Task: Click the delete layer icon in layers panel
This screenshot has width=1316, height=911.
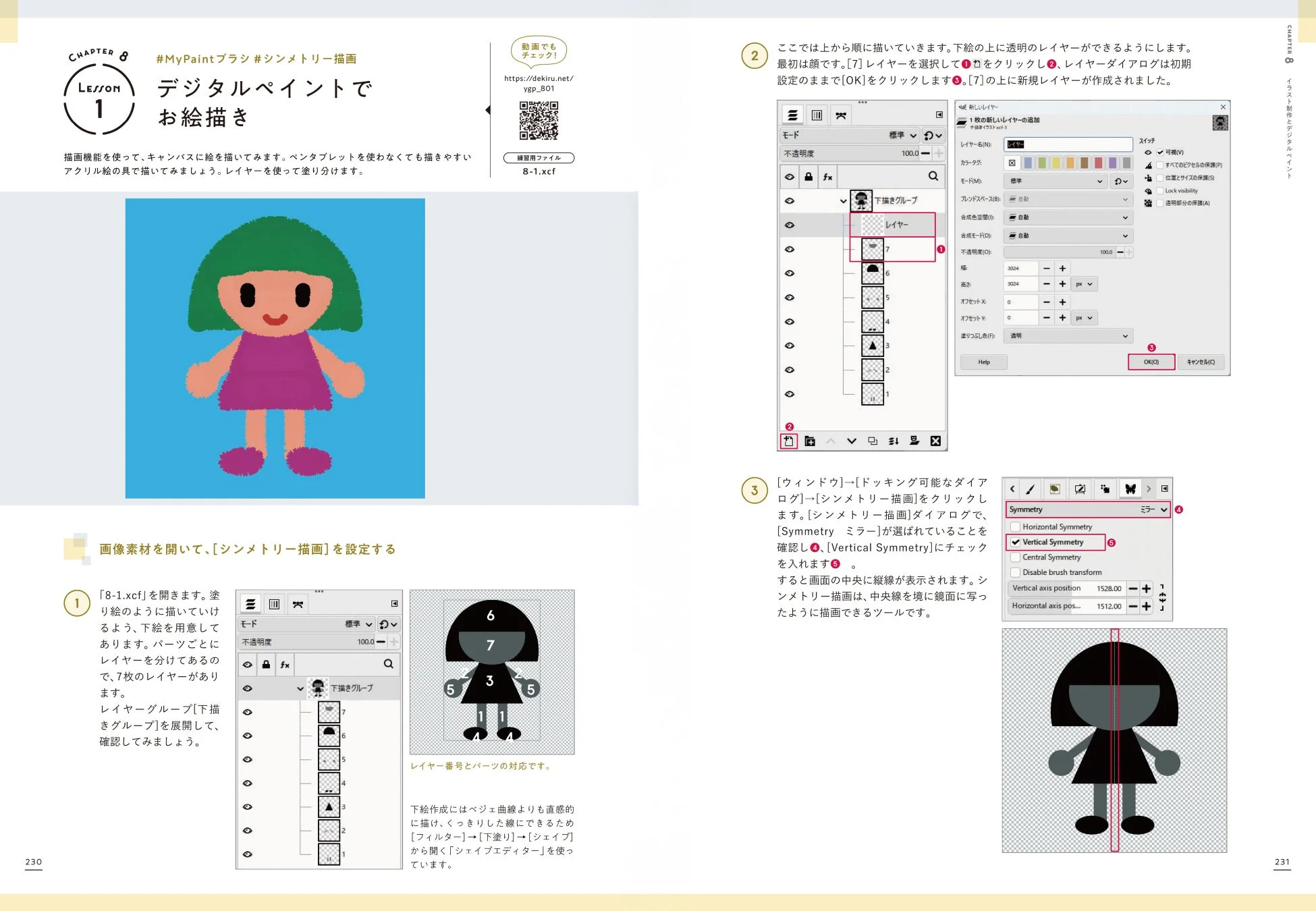Action: click(935, 441)
